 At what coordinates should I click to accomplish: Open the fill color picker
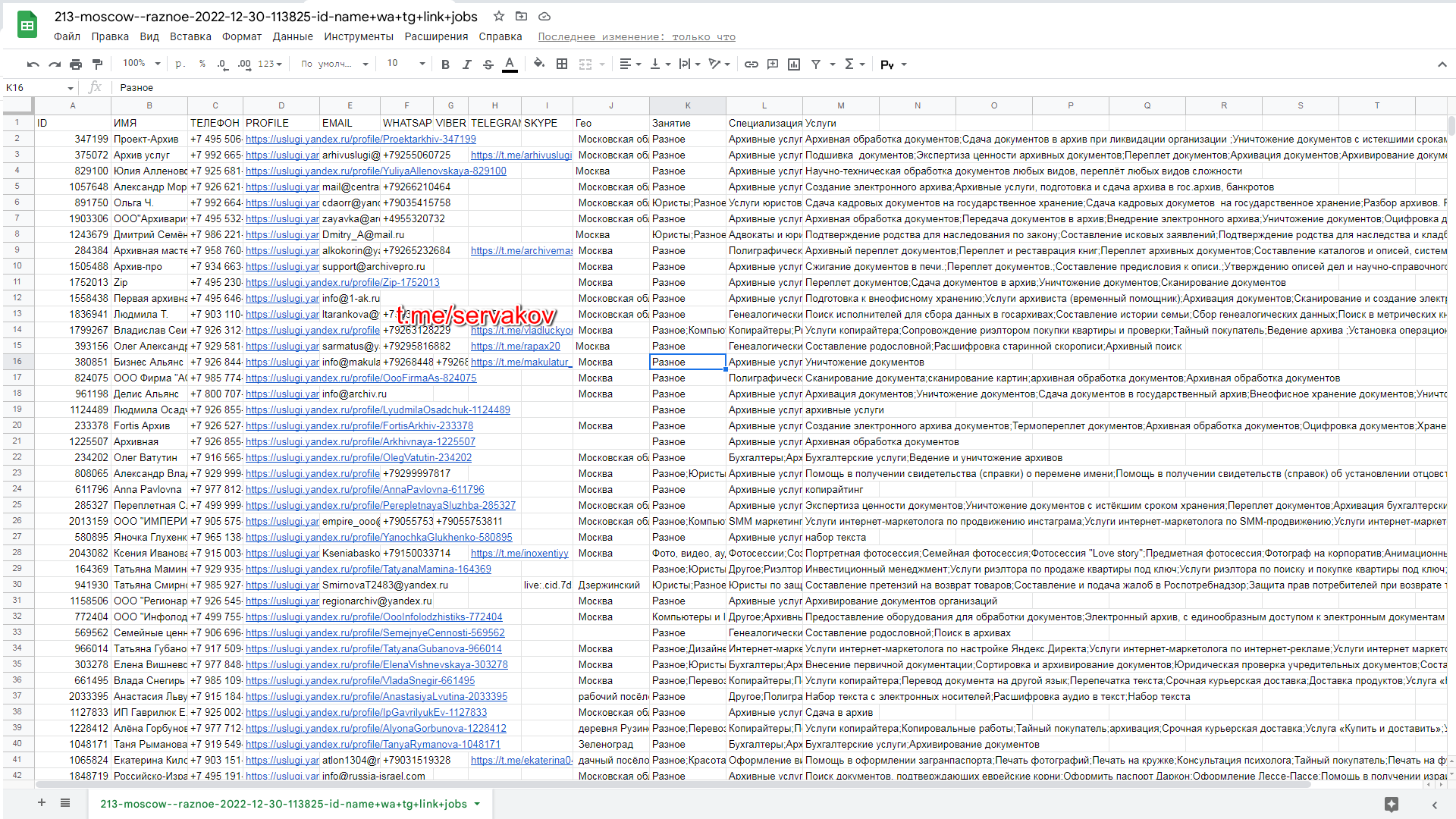pyautogui.click(x=539, y=64)
